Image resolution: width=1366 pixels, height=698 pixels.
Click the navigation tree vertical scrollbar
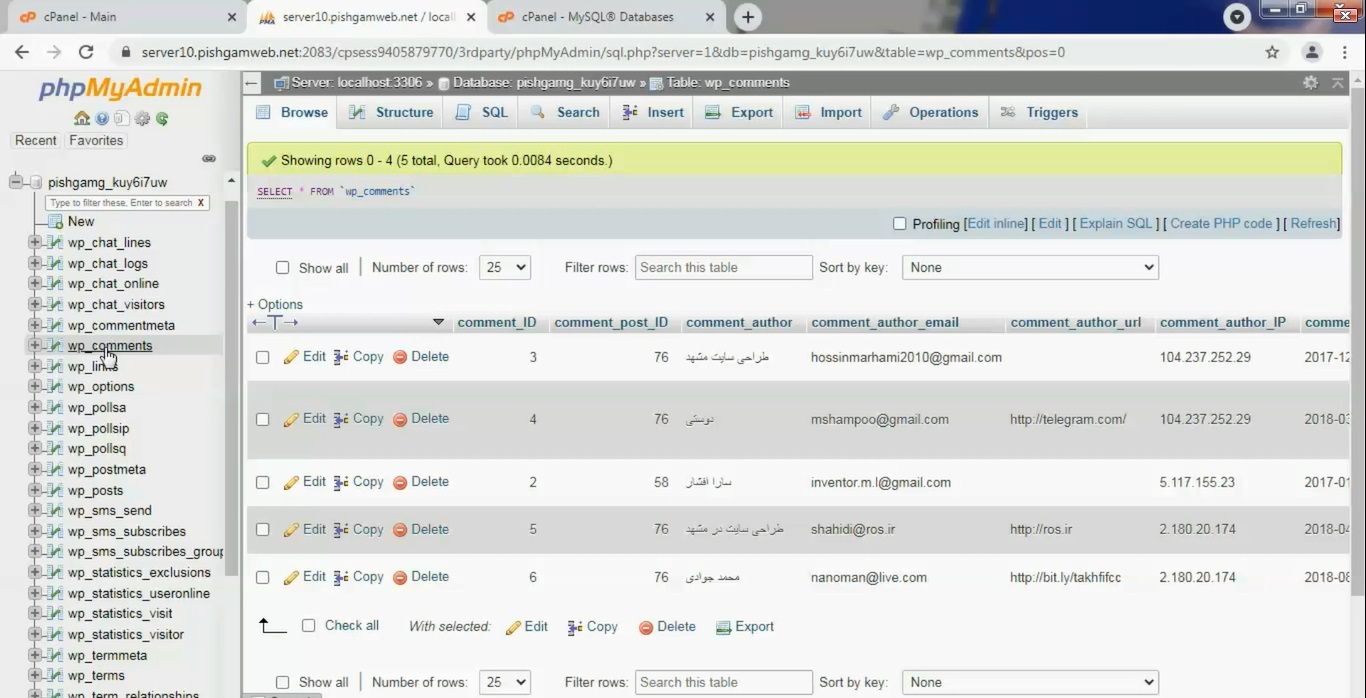232,390
